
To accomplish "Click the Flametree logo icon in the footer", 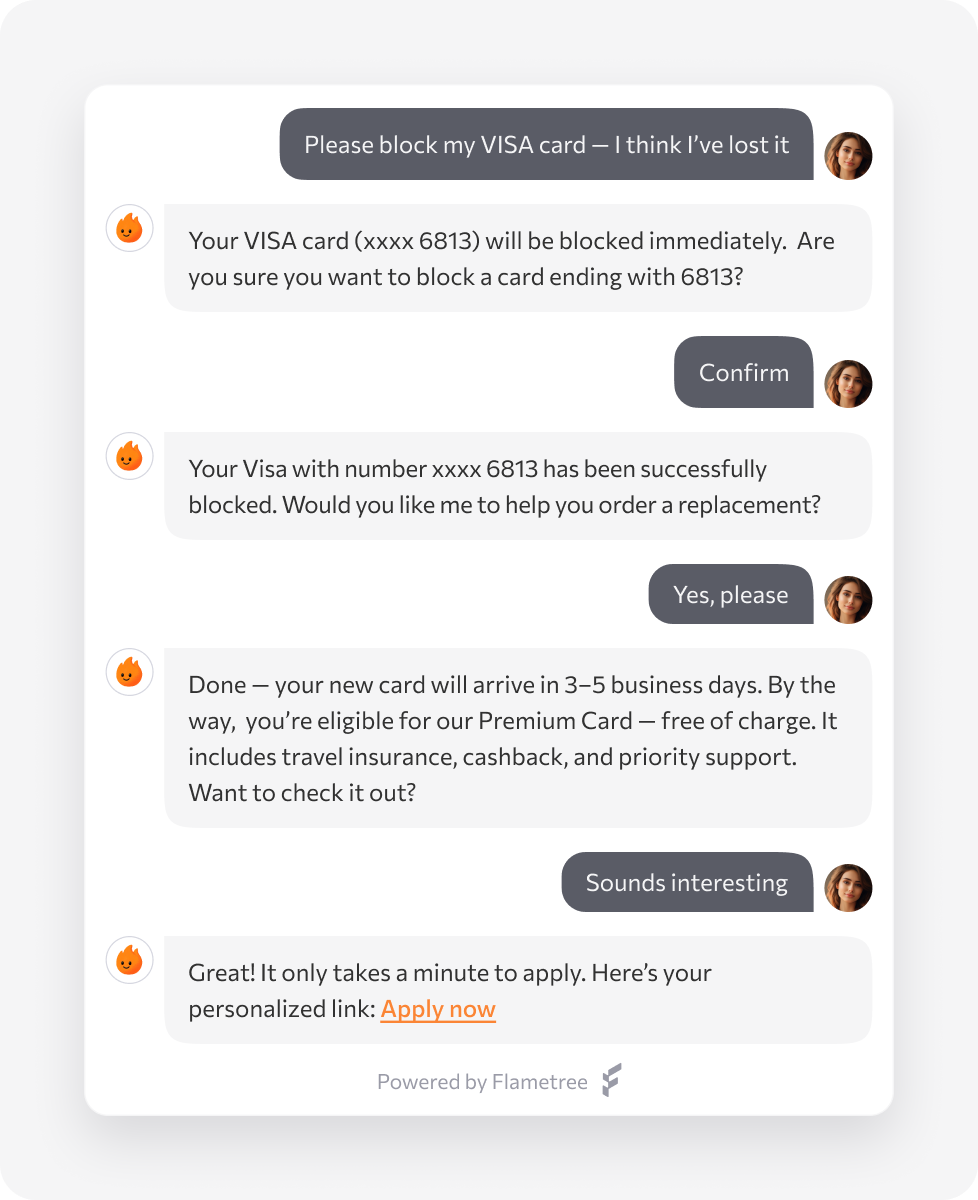I will click(611, 1081).
